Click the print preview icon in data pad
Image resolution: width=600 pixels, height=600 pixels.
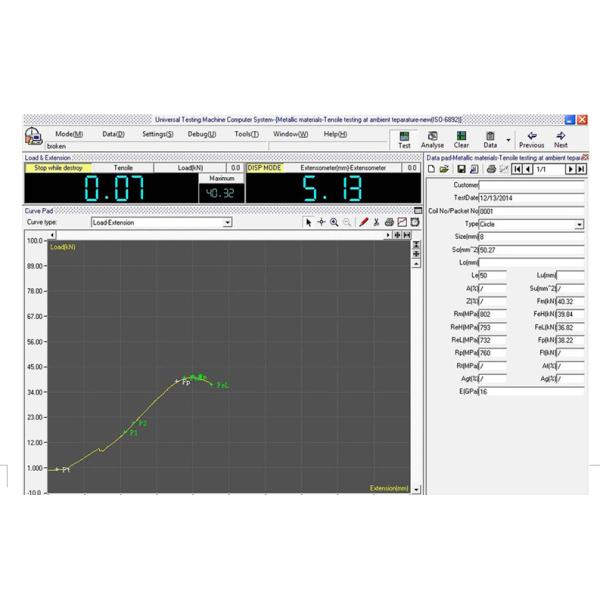tap(474, 169)
